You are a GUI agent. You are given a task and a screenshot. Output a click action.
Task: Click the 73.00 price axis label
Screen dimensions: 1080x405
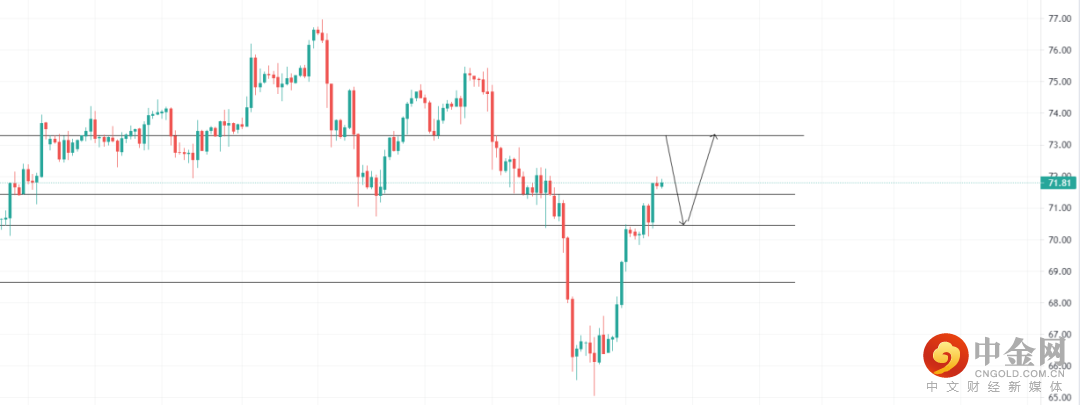click(1059, 145)
